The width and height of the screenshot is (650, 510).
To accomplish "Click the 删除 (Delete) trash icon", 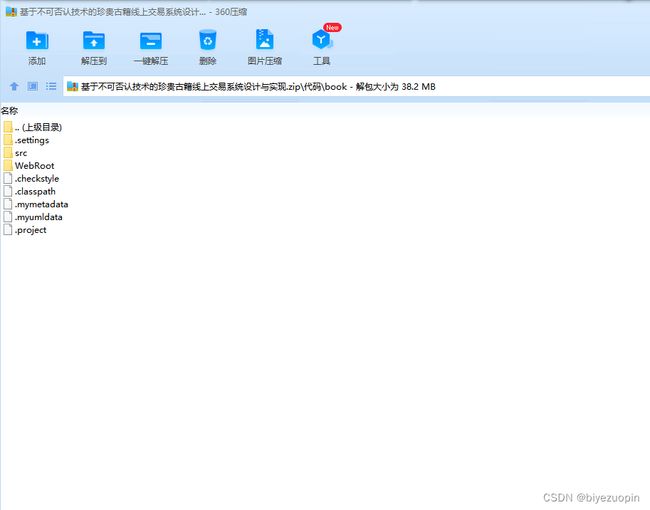I will pos(207,40).
